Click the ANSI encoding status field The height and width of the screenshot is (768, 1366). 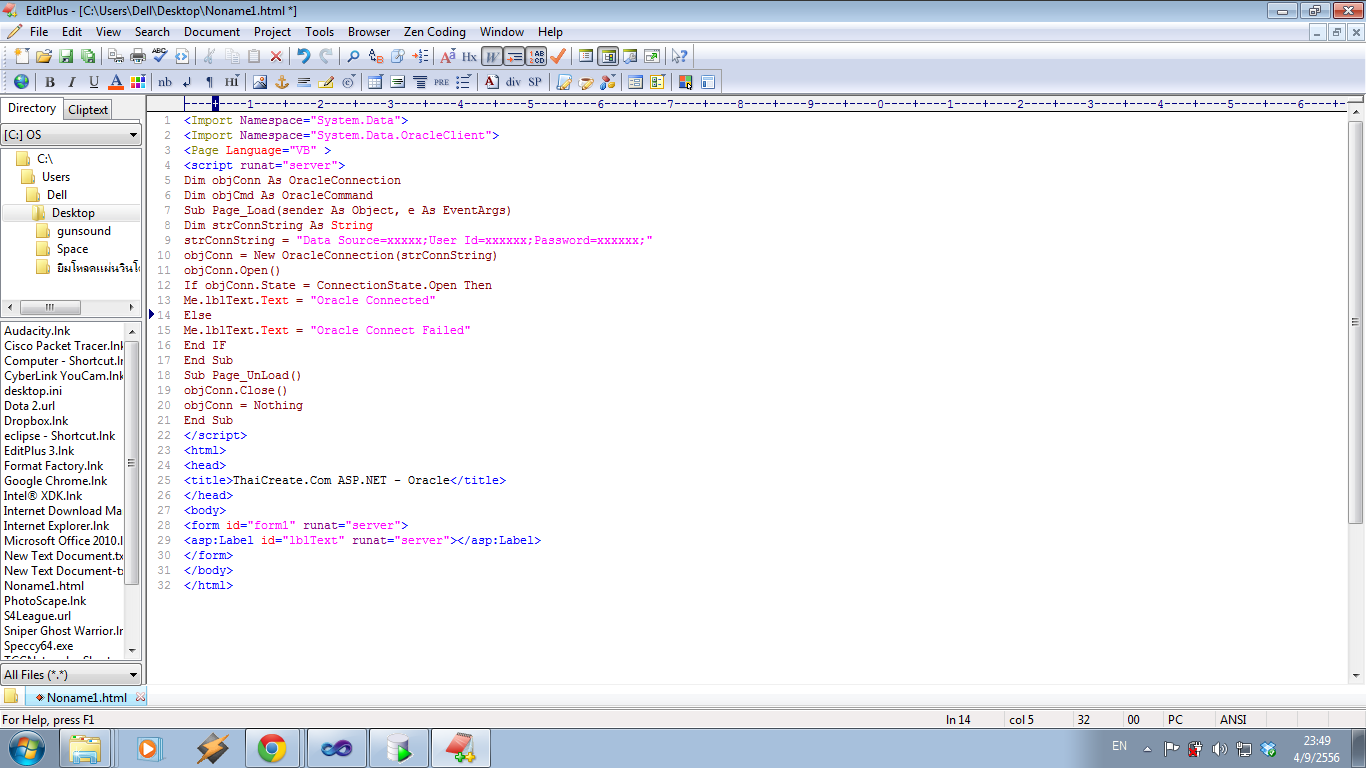tap(1232, 720)
